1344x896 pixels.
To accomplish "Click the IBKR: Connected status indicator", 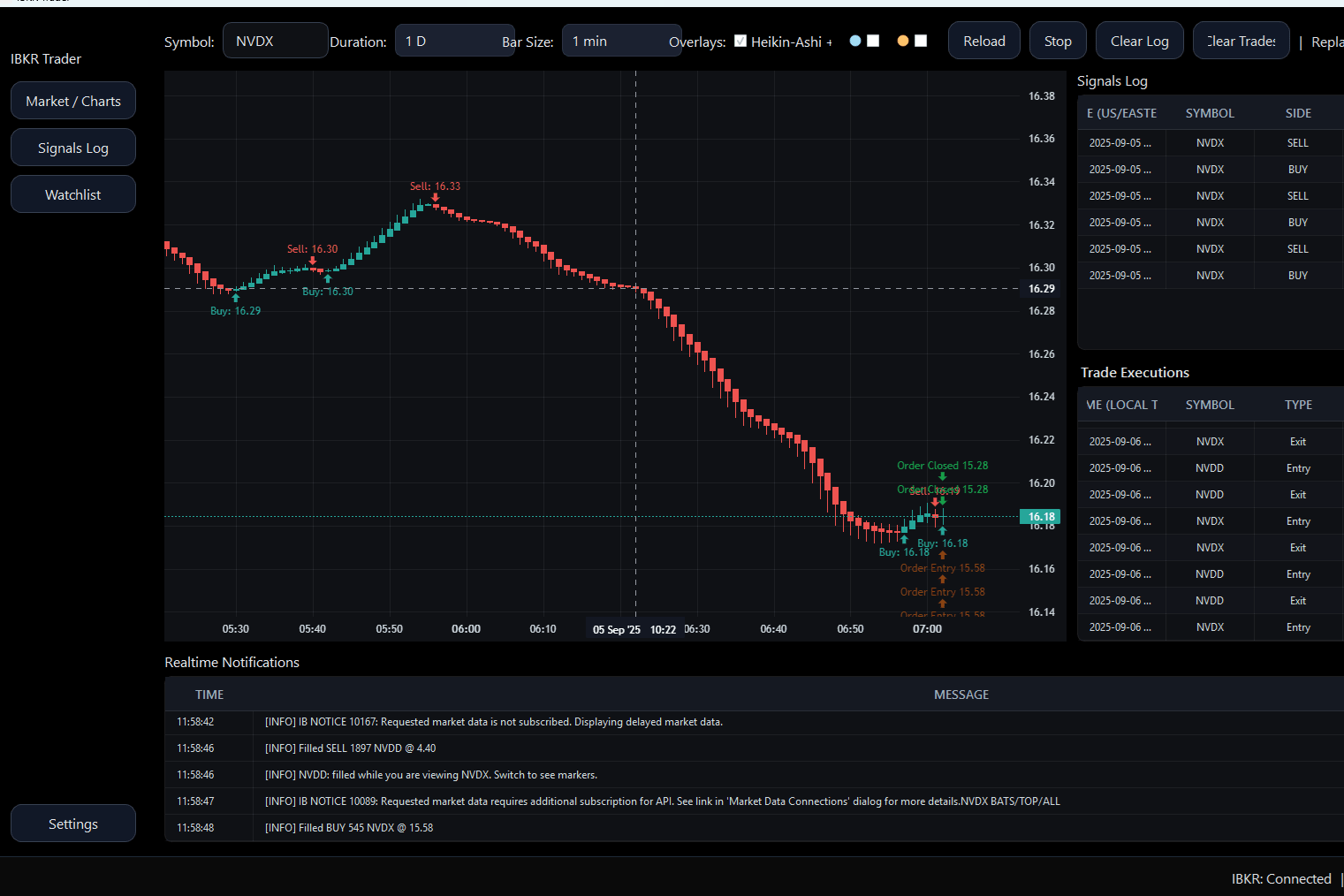I will pos(1281,878).
